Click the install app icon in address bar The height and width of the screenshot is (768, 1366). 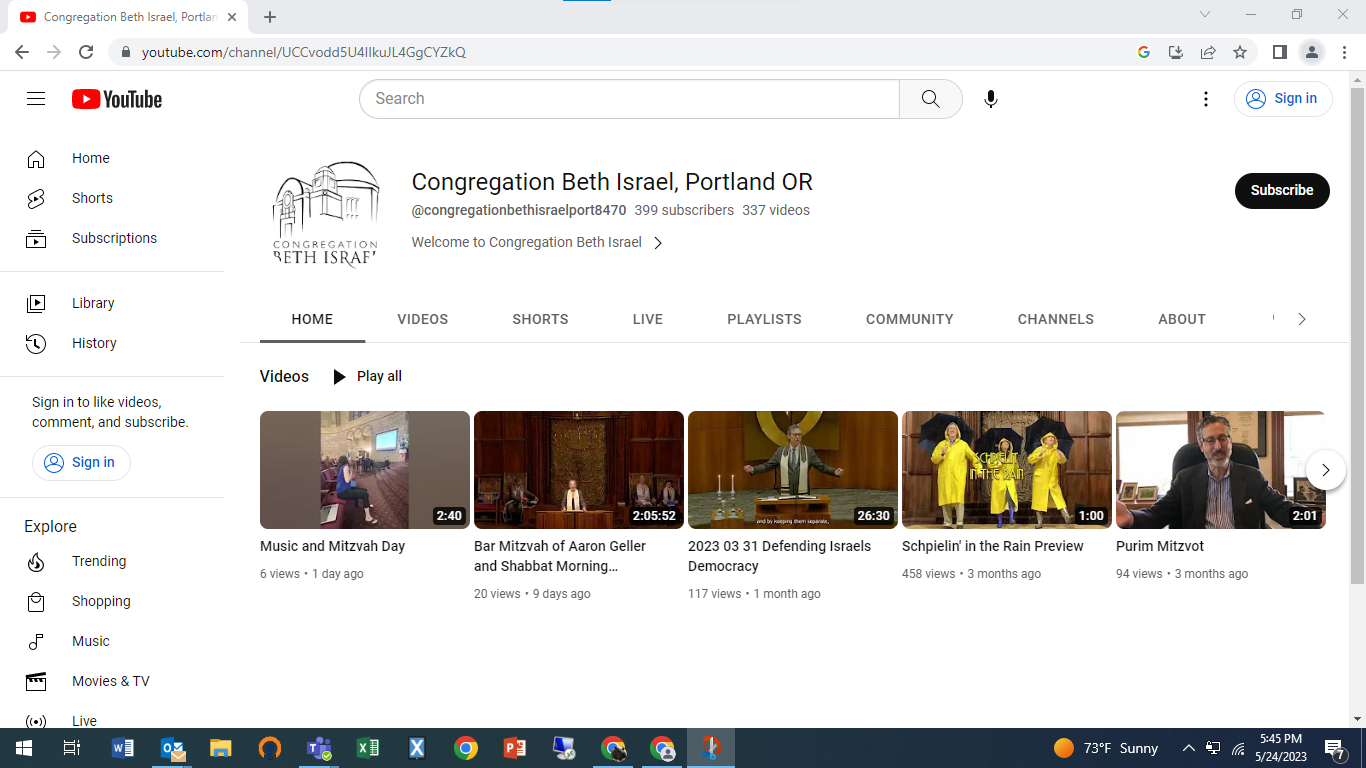(x=1176, y=52)
